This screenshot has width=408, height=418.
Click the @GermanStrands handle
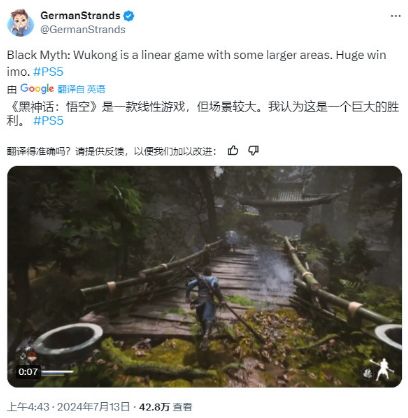tap(83, 29)
